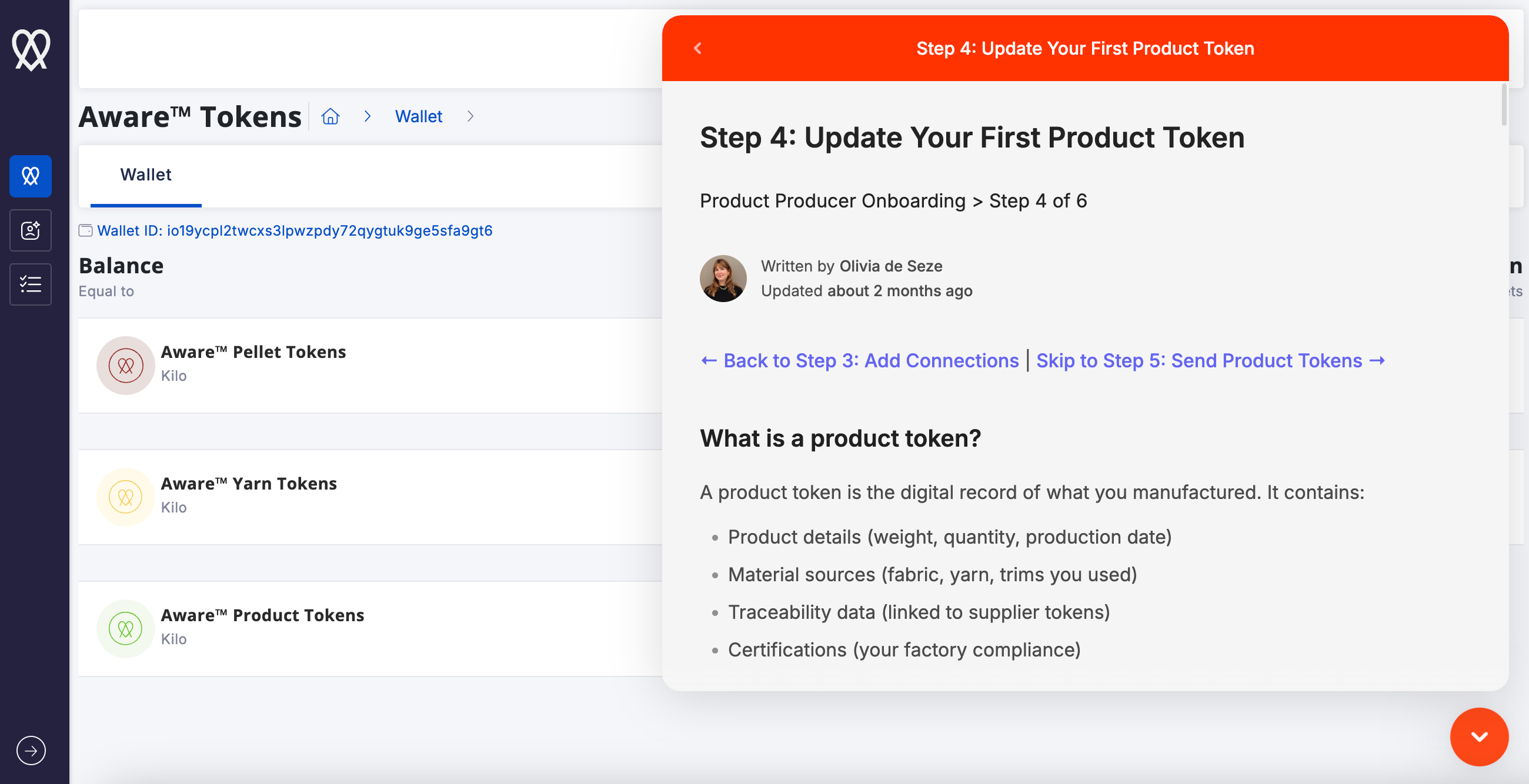The image size is (1529, 784).
Task: Open the Aware™ Pellet Tokens row
Action: pos(370,366)
